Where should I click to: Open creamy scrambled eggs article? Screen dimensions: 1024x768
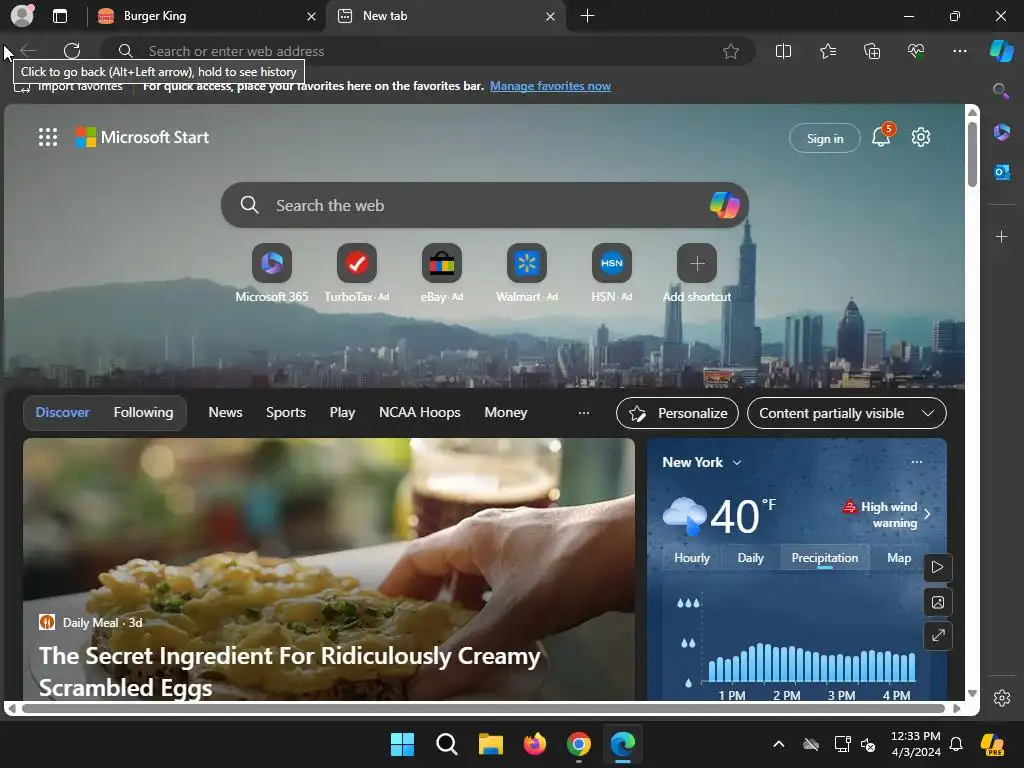pyautogui.click(x=289, y=671)
